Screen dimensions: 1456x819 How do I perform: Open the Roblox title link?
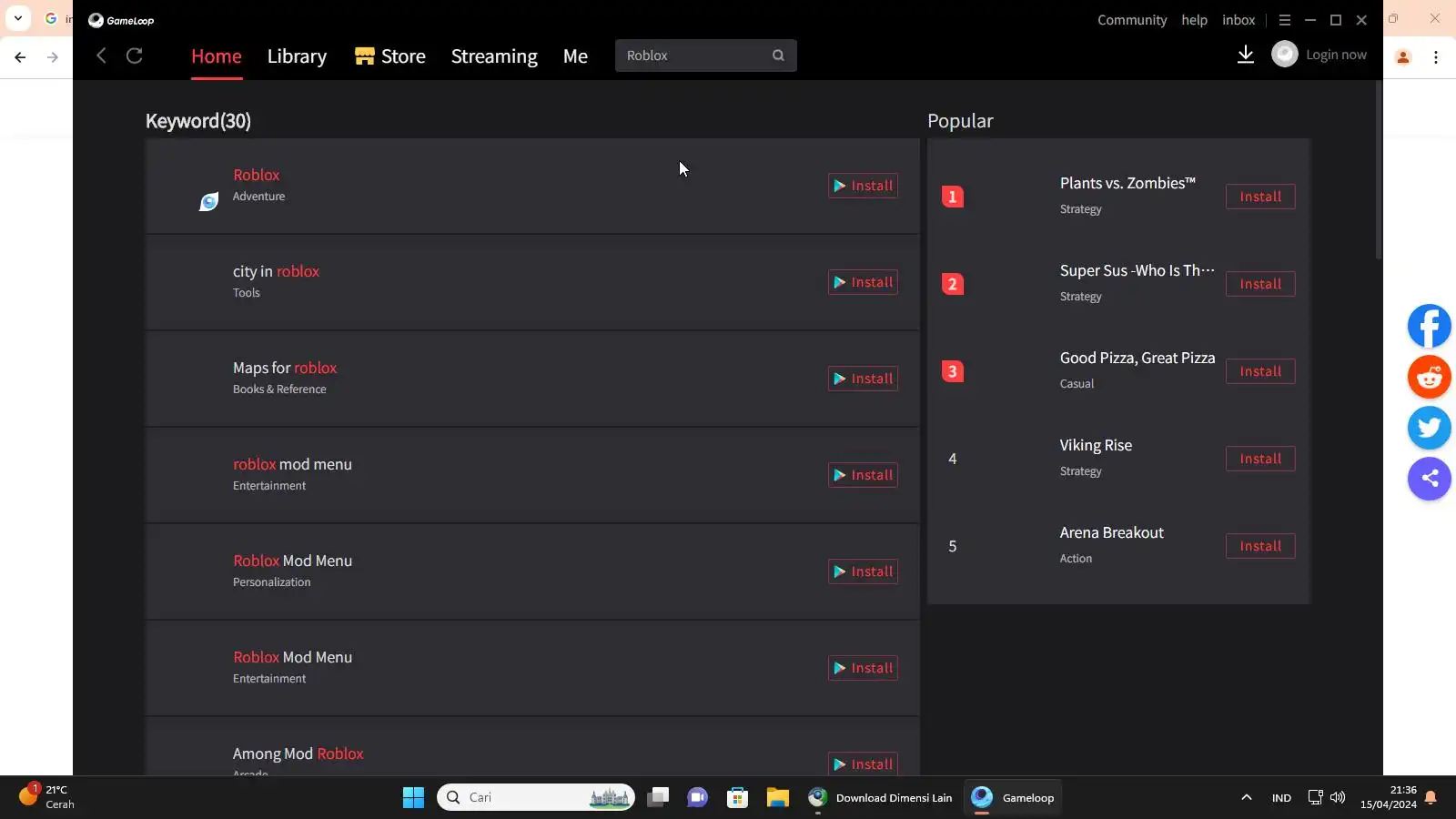pos(256,175)
